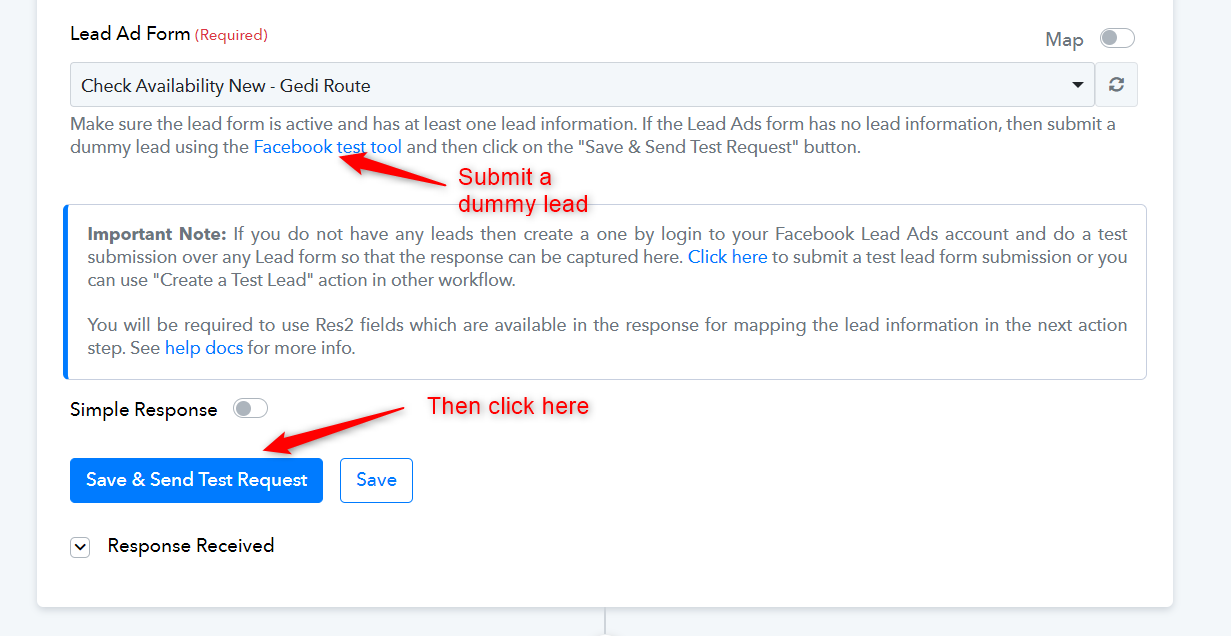This screenshot has height=636, width=1231.
Task: Click the Response Received chevron icon
Action: tap(80, 547)
